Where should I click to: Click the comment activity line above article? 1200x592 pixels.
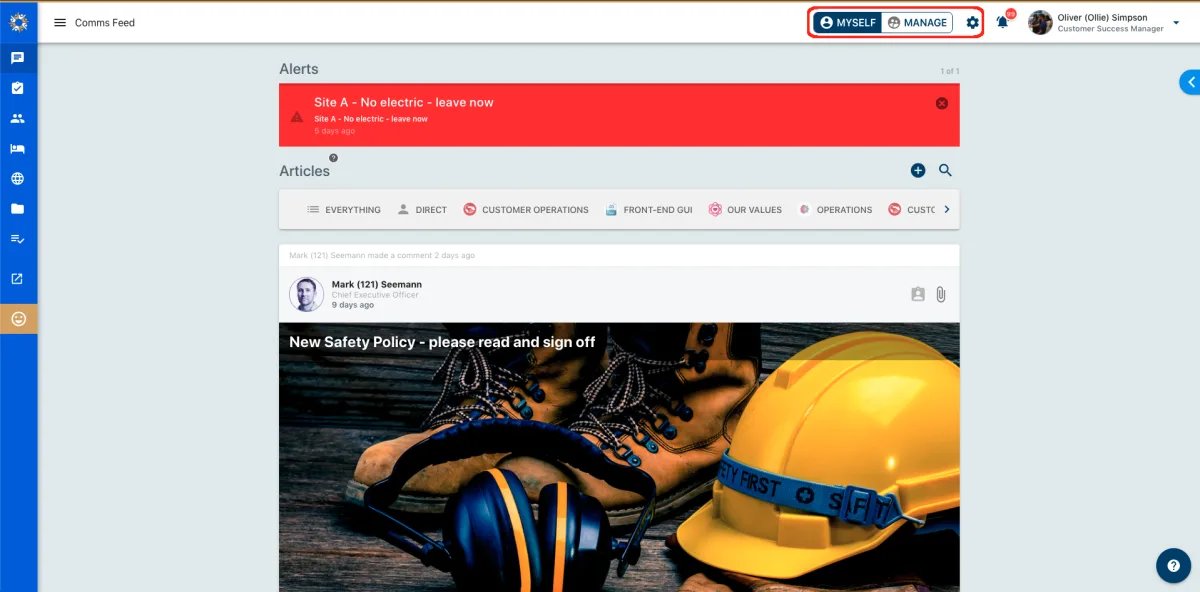(x=382, y=255)
